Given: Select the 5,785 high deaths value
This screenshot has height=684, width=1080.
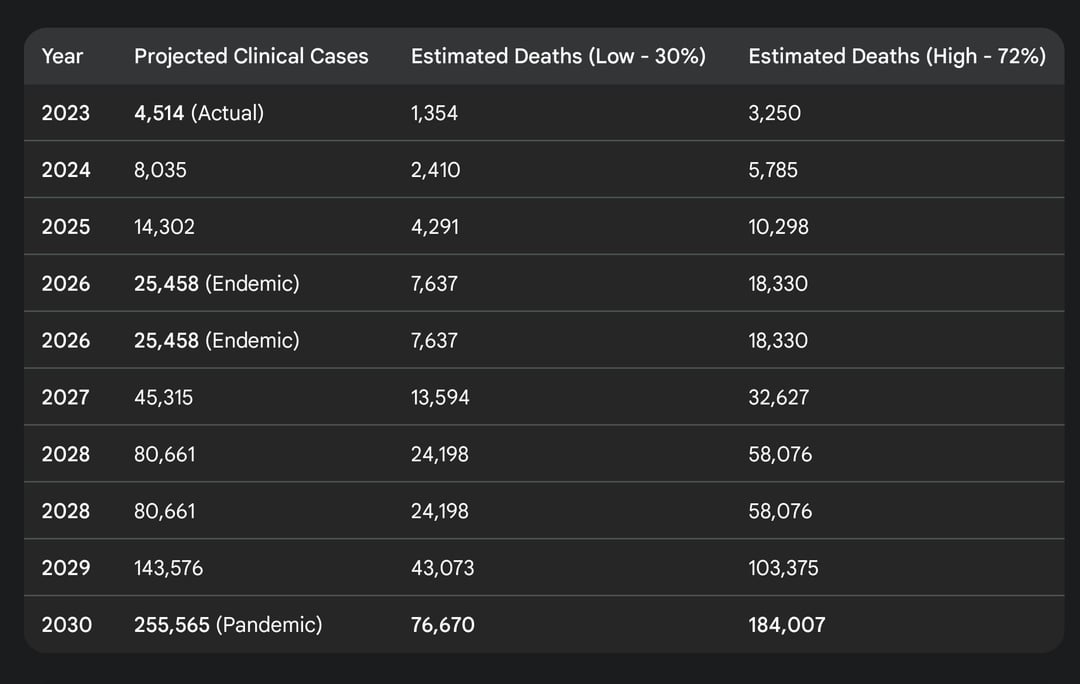Looking at the screenshot, I should [x=773, y=170].
